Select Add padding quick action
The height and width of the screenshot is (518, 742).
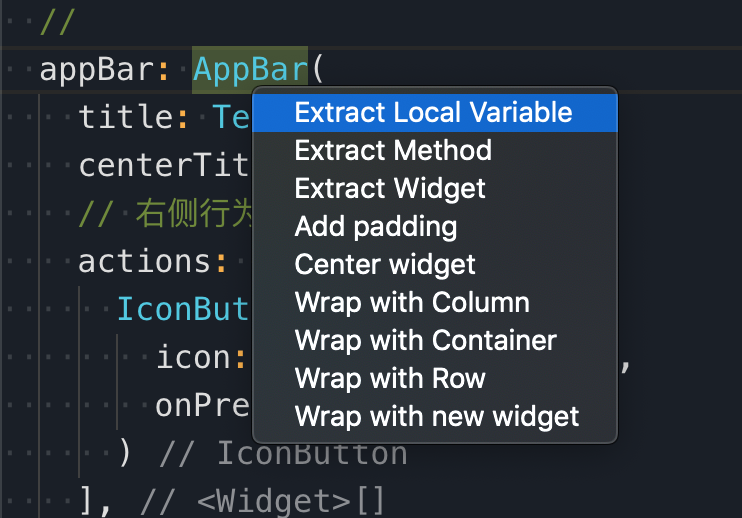point(435,226)
